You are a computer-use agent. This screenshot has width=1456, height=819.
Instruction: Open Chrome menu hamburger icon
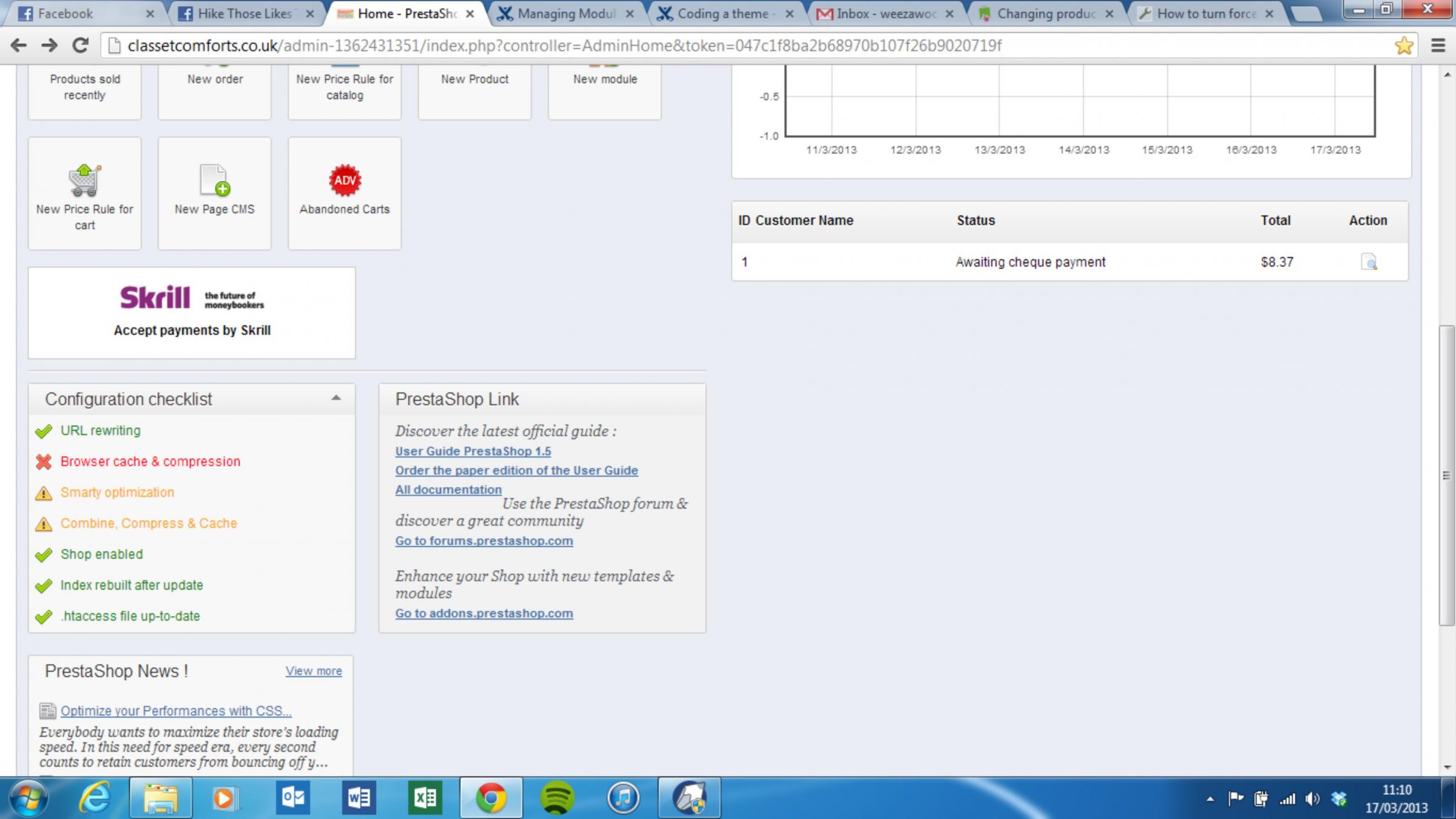click(1438, 45)
